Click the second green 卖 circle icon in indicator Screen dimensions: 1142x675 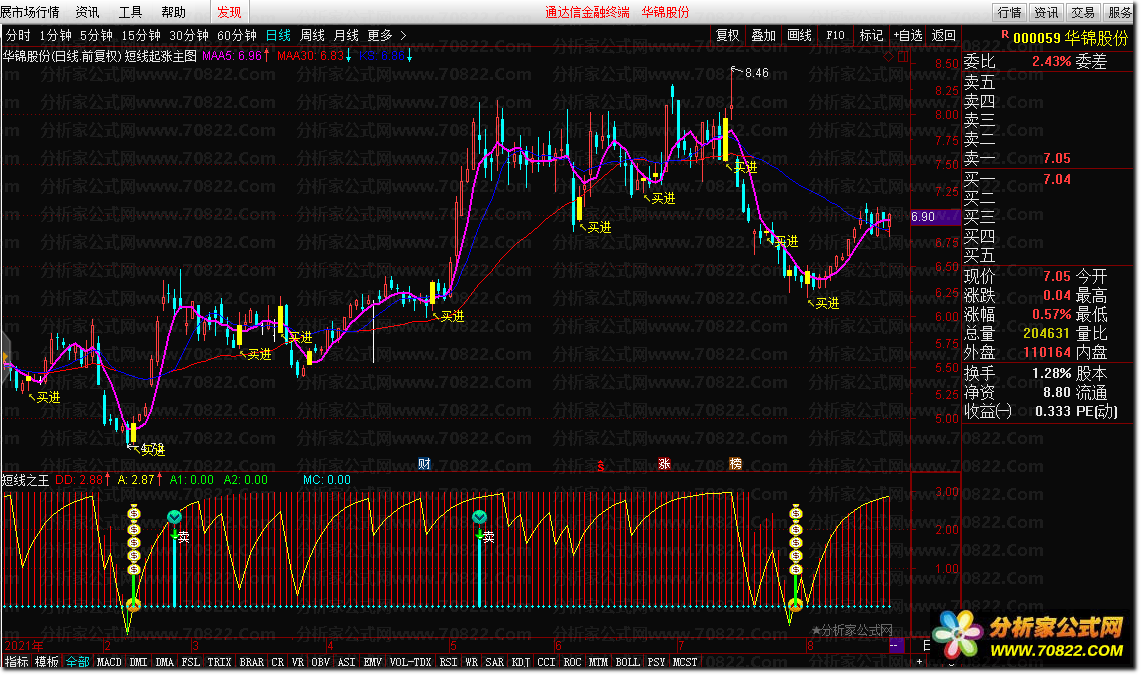click(x=479, y=517)
